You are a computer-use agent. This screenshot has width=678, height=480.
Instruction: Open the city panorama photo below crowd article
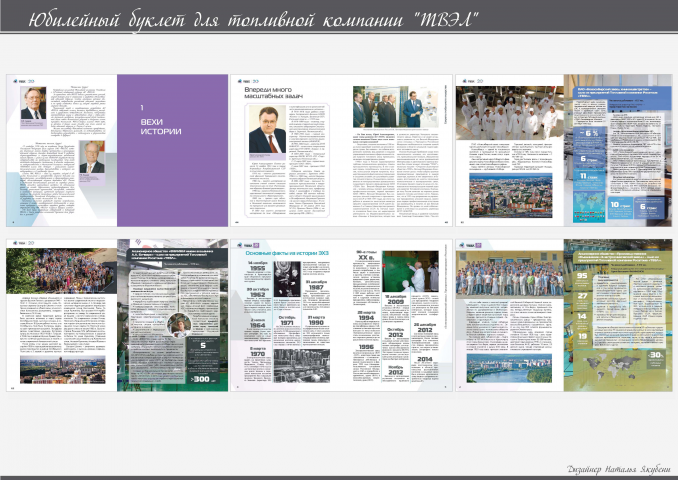[63, 370]
